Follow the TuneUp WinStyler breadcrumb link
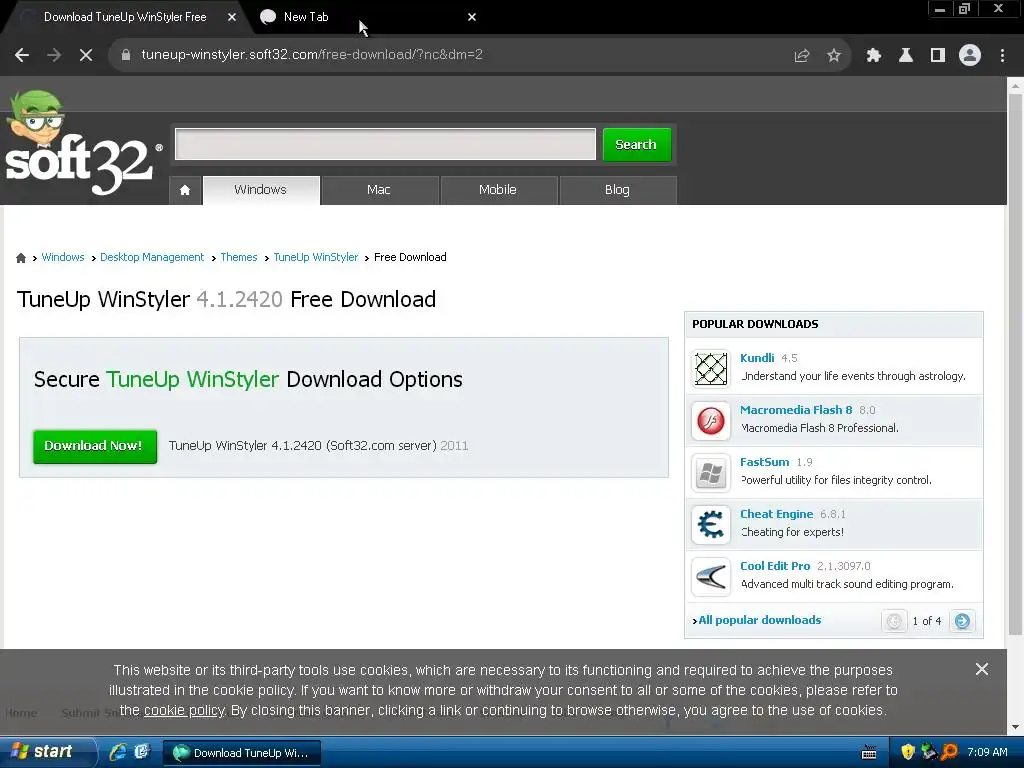 pyautogui.click(x=315, y=257)
